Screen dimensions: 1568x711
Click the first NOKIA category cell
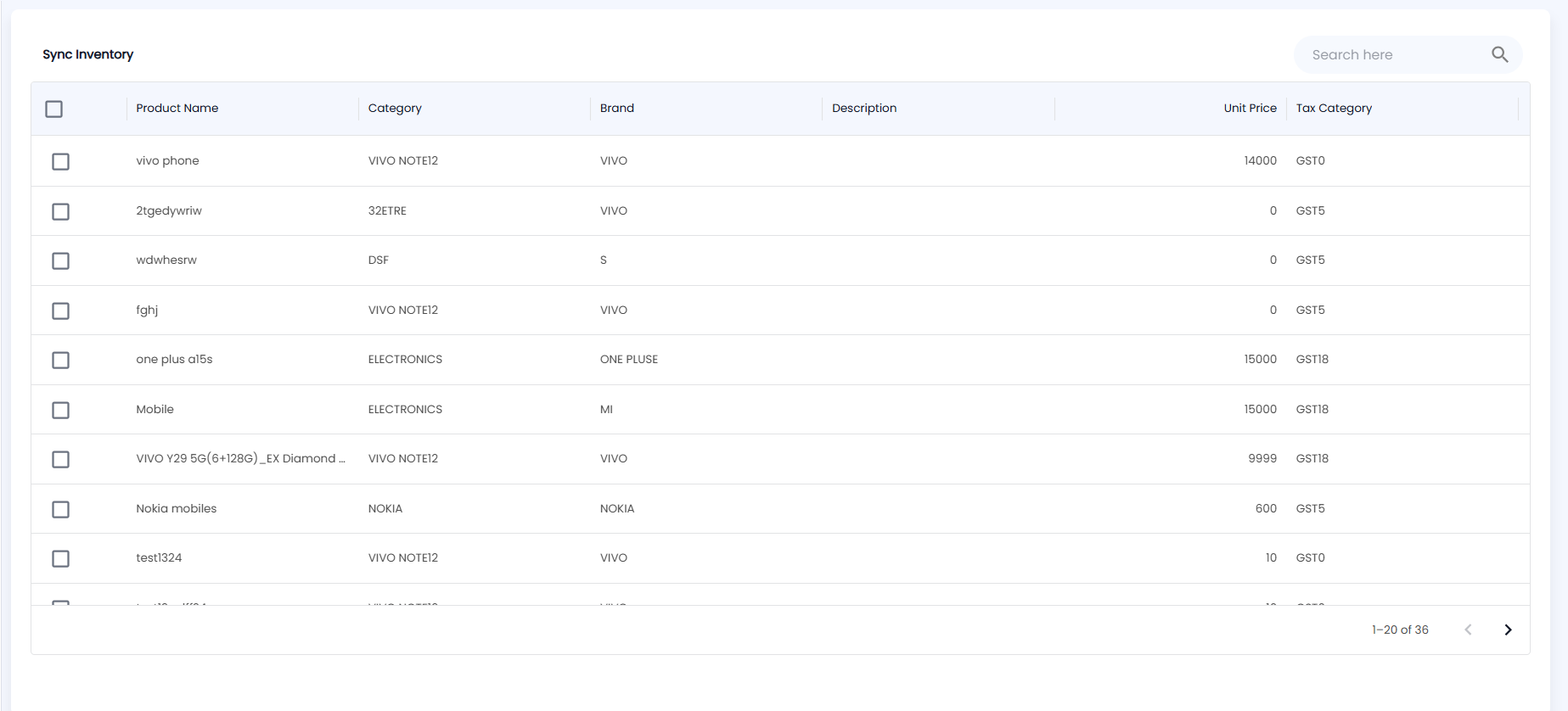(385, 508)
